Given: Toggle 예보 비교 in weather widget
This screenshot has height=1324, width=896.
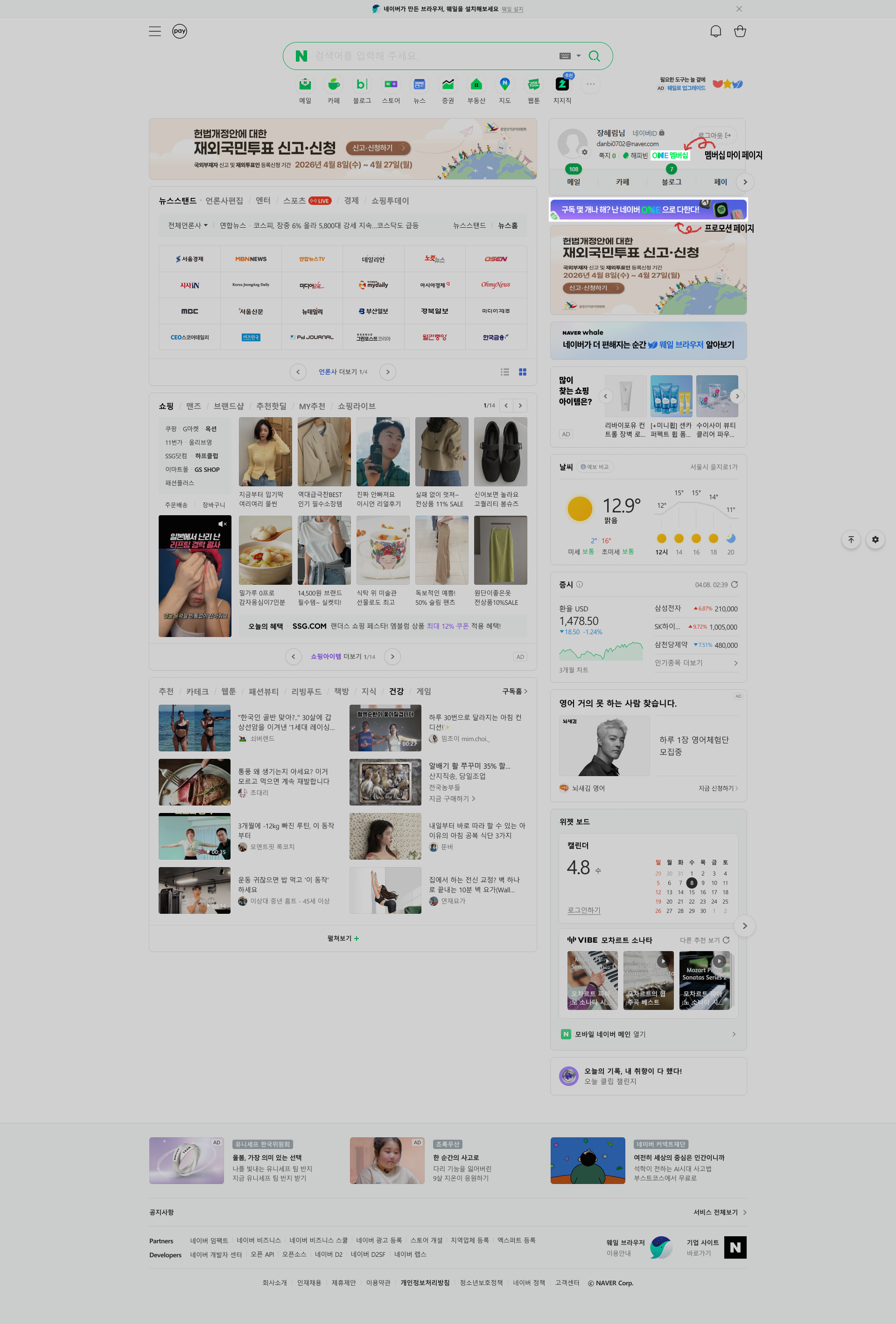Looking at the screenshot, I should point(595,467).
